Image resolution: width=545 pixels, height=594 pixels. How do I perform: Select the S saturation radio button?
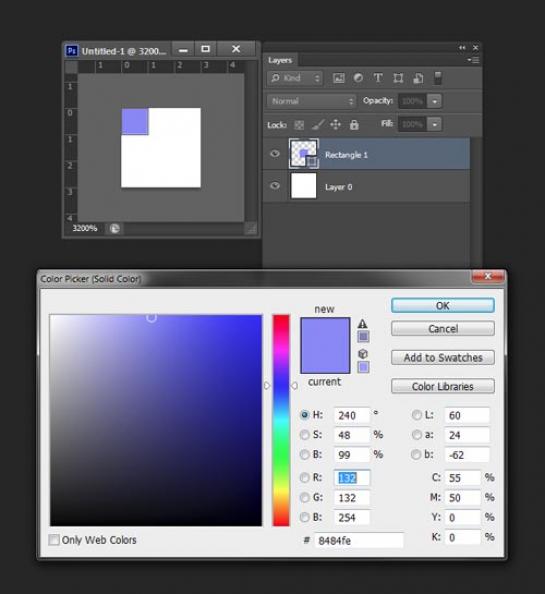[x=305, y=435]
